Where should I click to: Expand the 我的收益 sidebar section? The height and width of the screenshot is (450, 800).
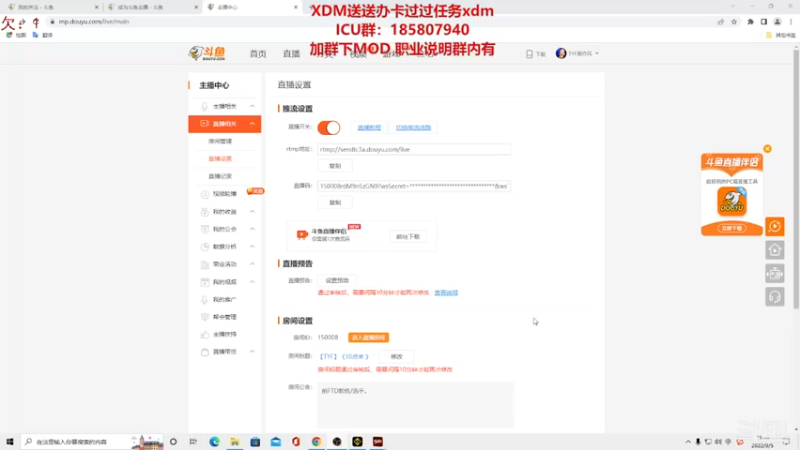pyautogui.click(x=224, y=211)
